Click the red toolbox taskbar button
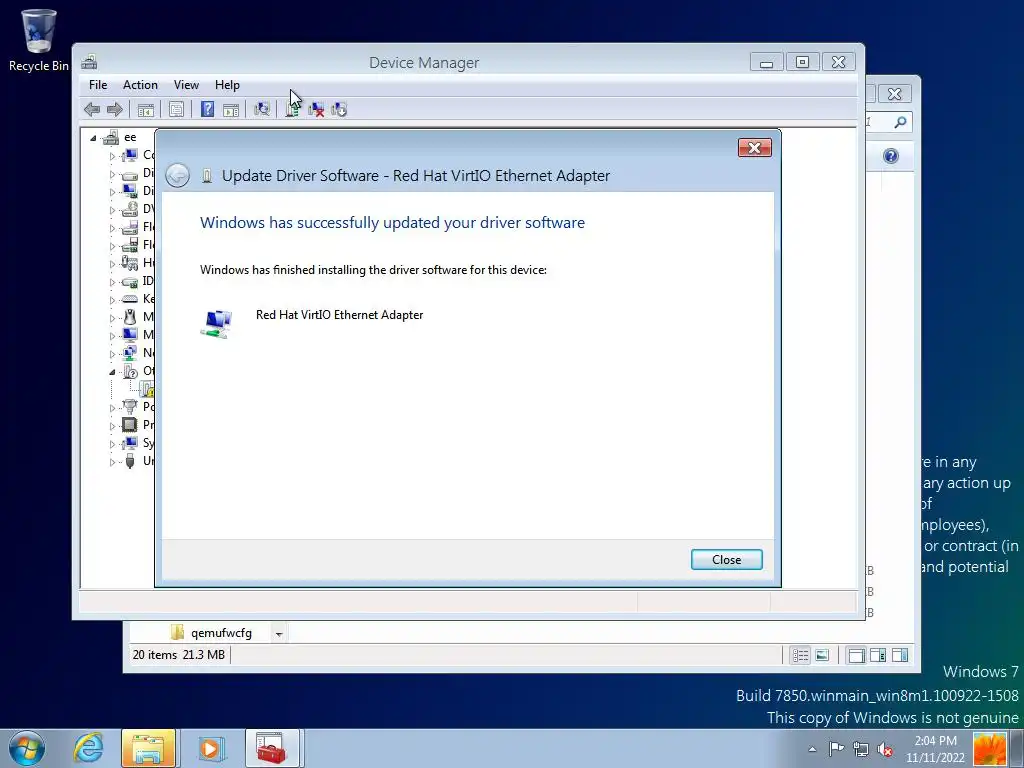Image resolution: width=1024 pixels, height=768 pixels. click(x=272, y=748)
